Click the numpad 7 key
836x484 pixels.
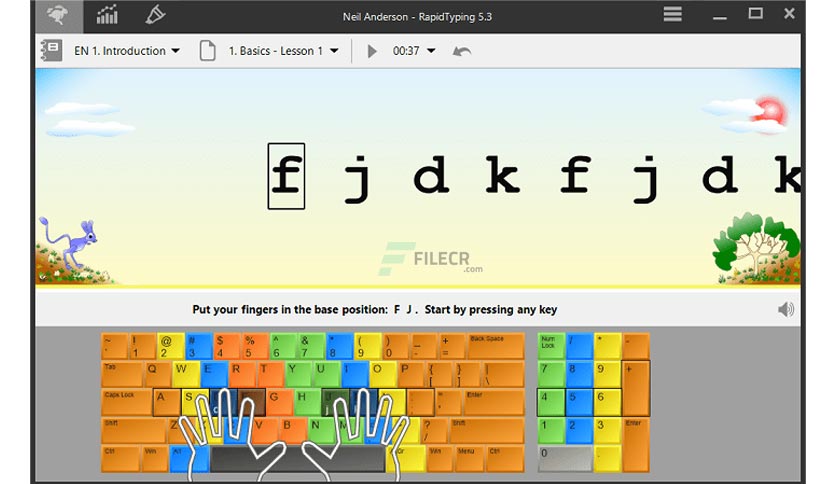[x=551, y=374]
